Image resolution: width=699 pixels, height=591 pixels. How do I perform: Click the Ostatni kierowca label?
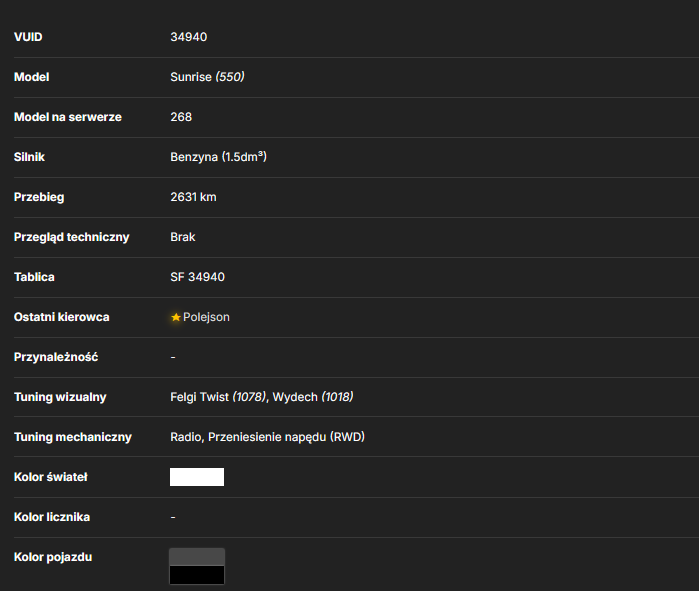point(62,317)
